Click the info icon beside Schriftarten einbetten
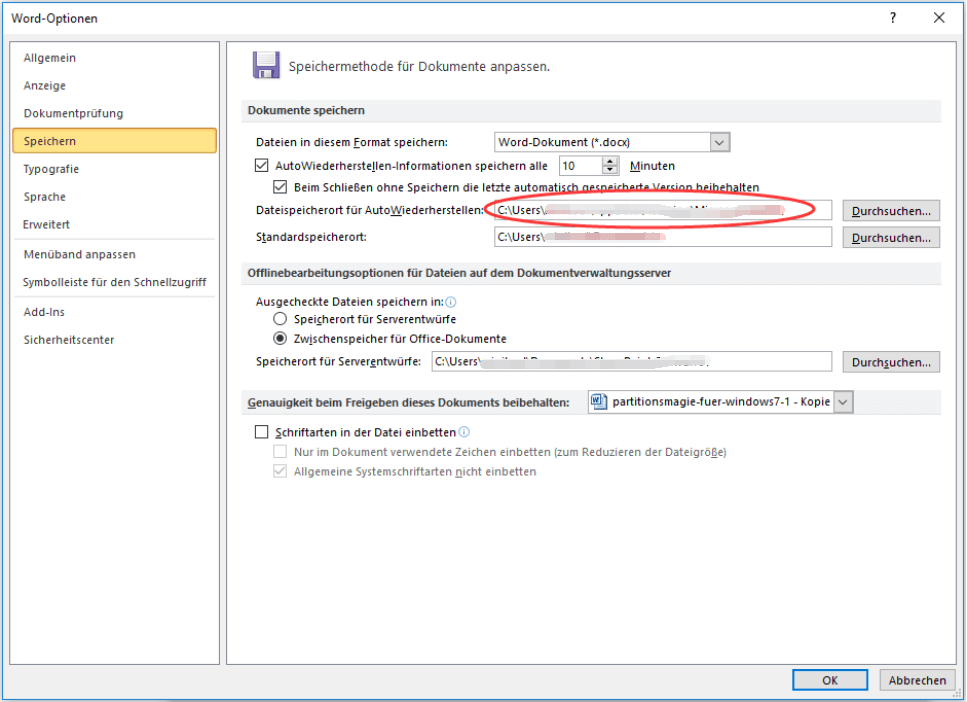Image resolution: width=967 pixels, height=702 pixels. [x=464, y=432]
